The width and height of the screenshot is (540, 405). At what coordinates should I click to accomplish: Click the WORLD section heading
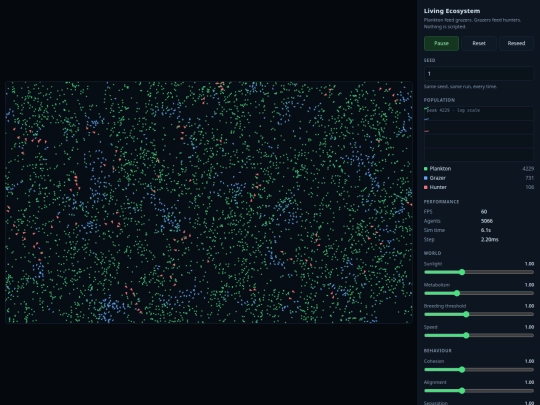click(432, 253)
